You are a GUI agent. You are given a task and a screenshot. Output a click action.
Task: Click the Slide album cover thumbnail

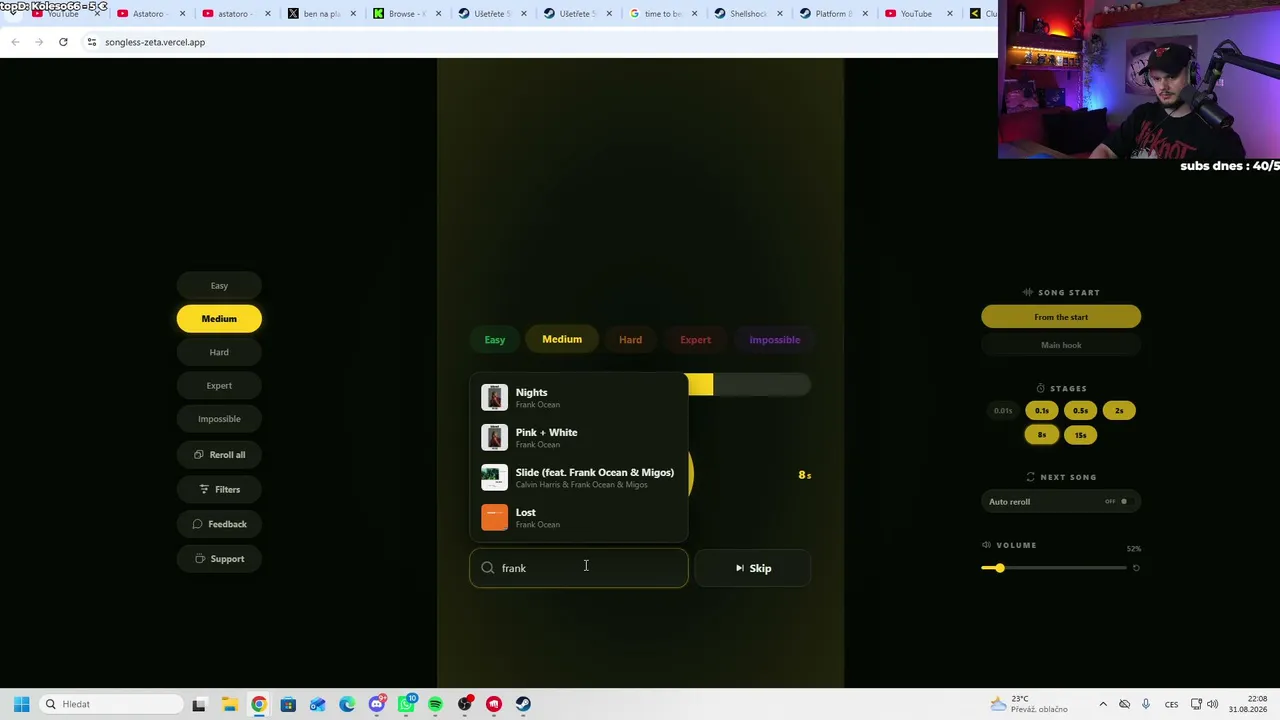click(x=494, y=478)
